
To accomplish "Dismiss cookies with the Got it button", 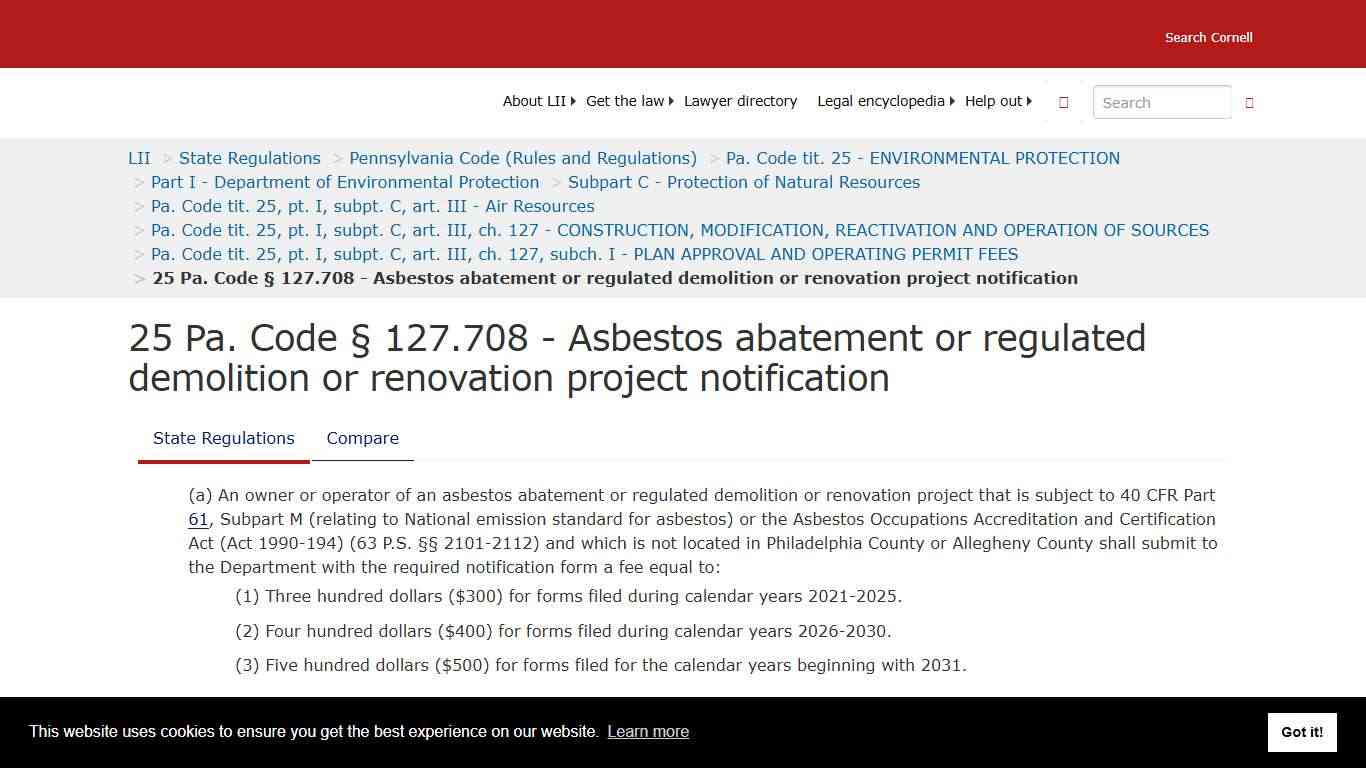I will click(1302, 732).
